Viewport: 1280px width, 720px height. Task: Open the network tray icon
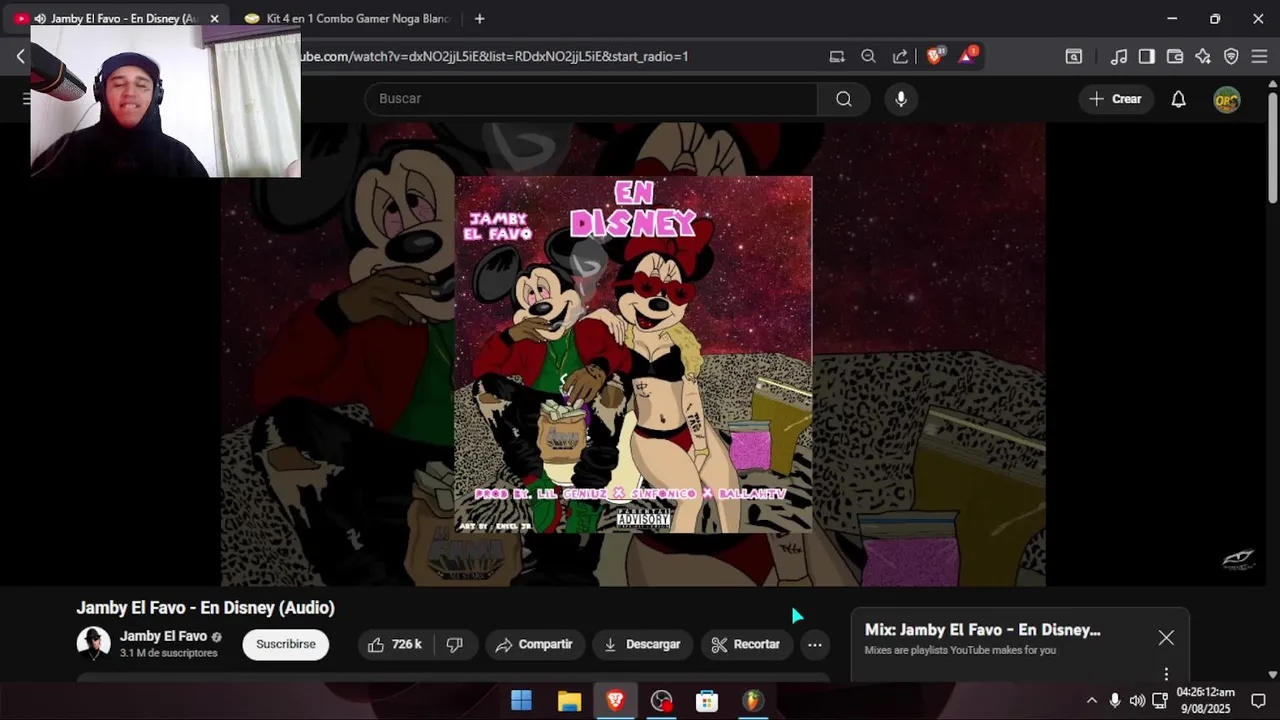click(x=1159, y=701)
